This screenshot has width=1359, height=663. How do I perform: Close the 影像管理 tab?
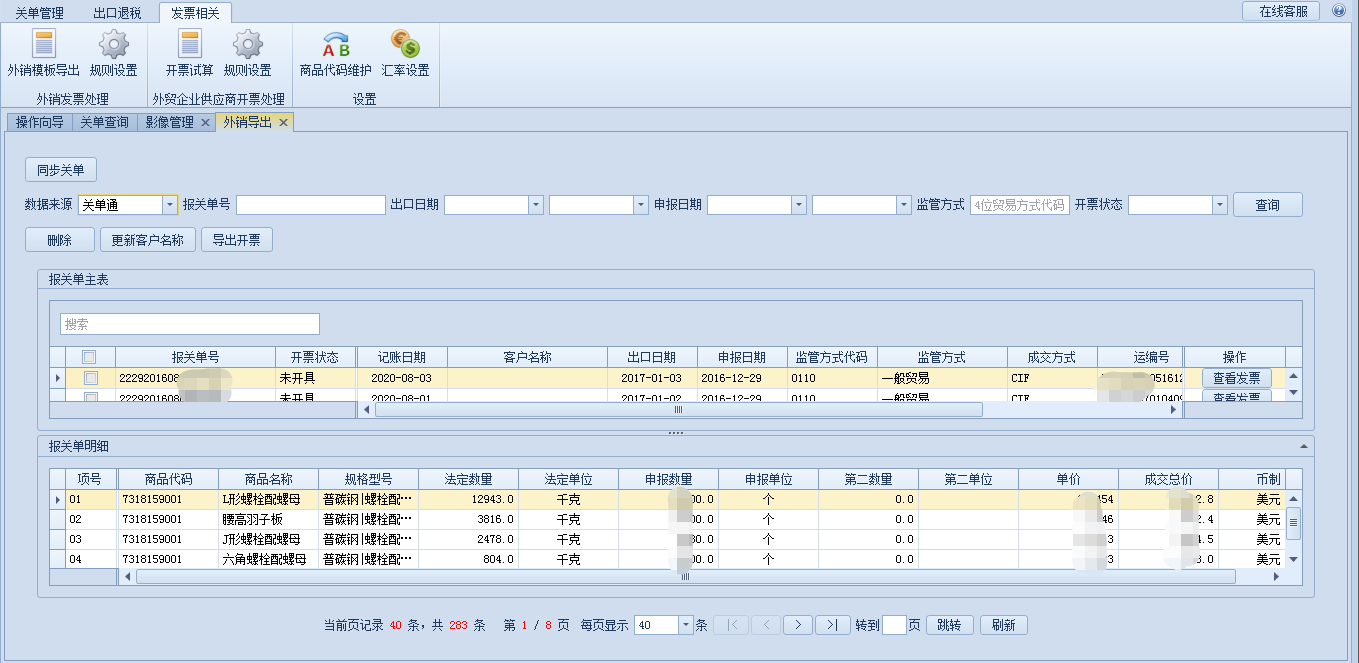(x=205, y=122)
